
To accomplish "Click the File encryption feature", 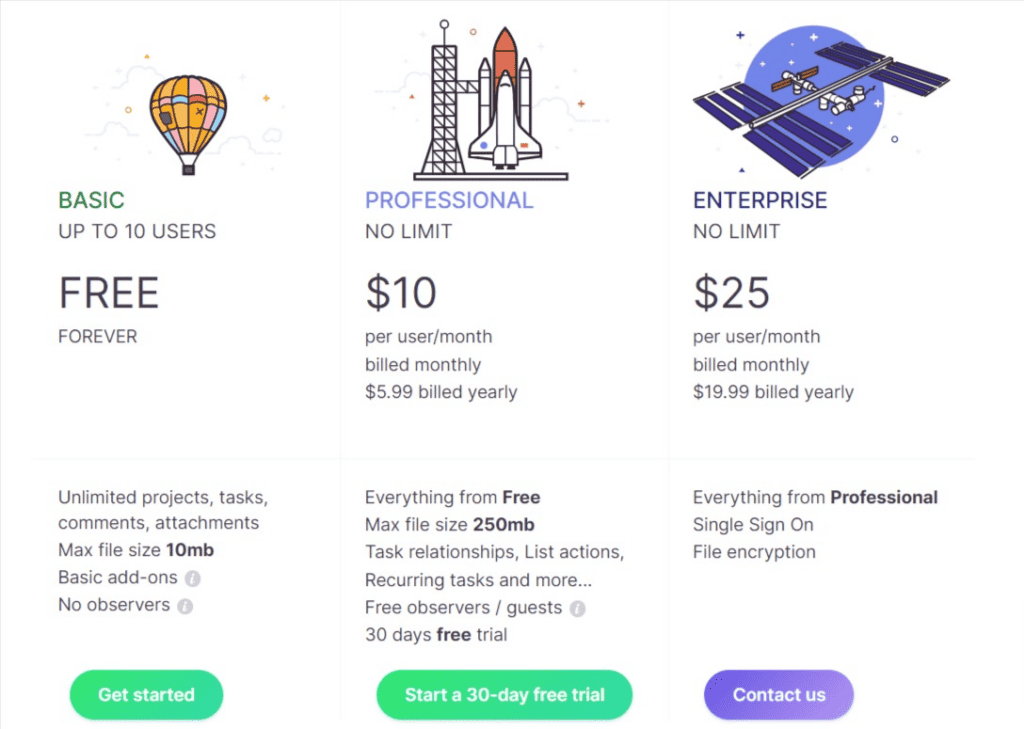I will 754,552.
